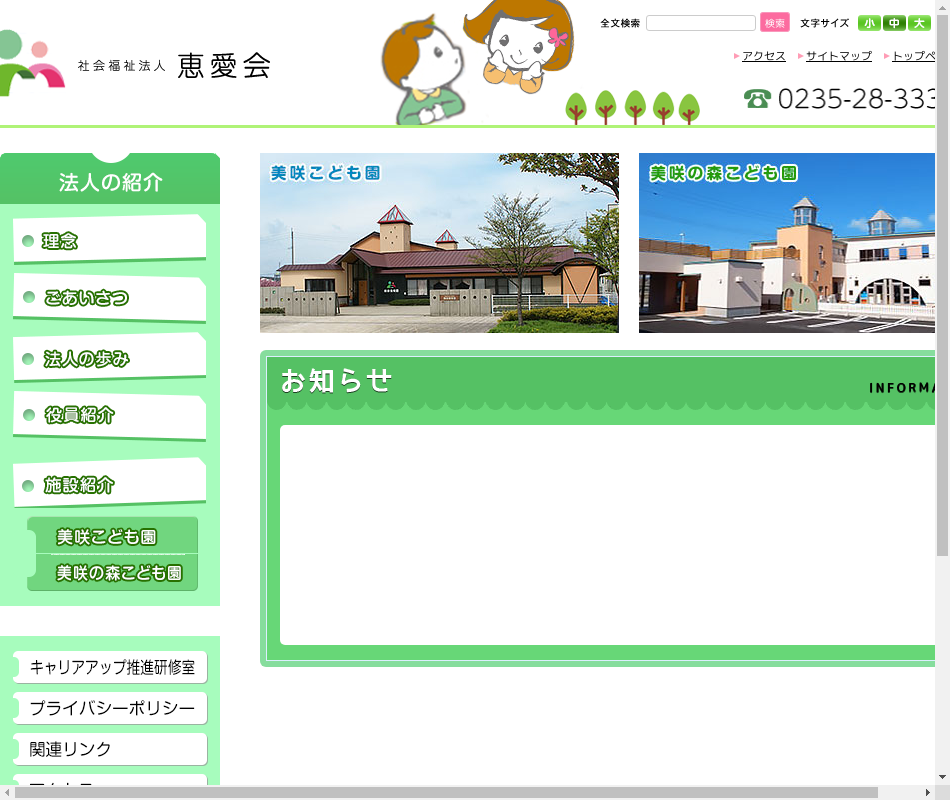
Task: Set text size to large (大)
Action: 919,23
